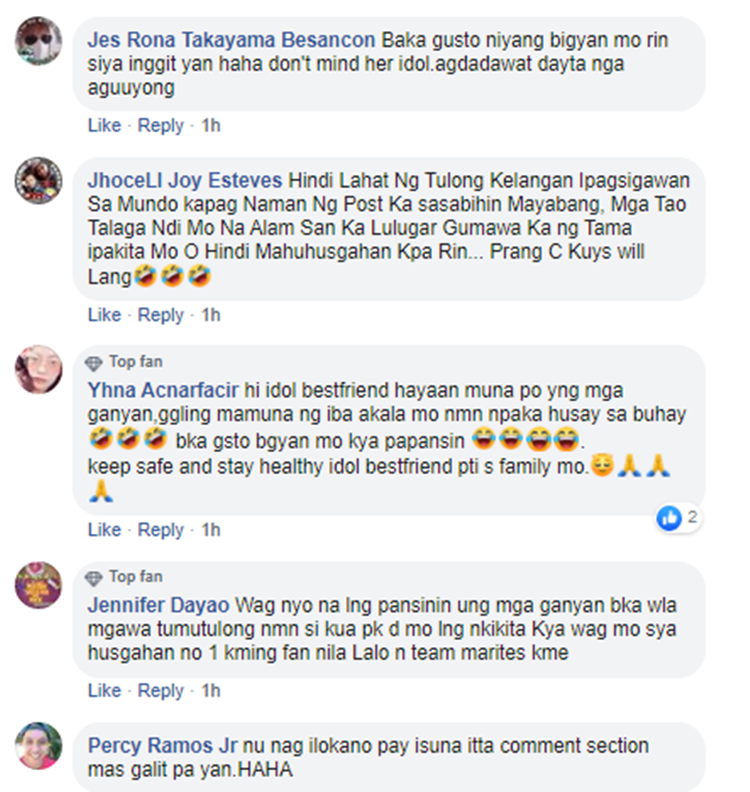
Task: Like Yhna Acnarfacir's comment
Action: pos(104,530)
